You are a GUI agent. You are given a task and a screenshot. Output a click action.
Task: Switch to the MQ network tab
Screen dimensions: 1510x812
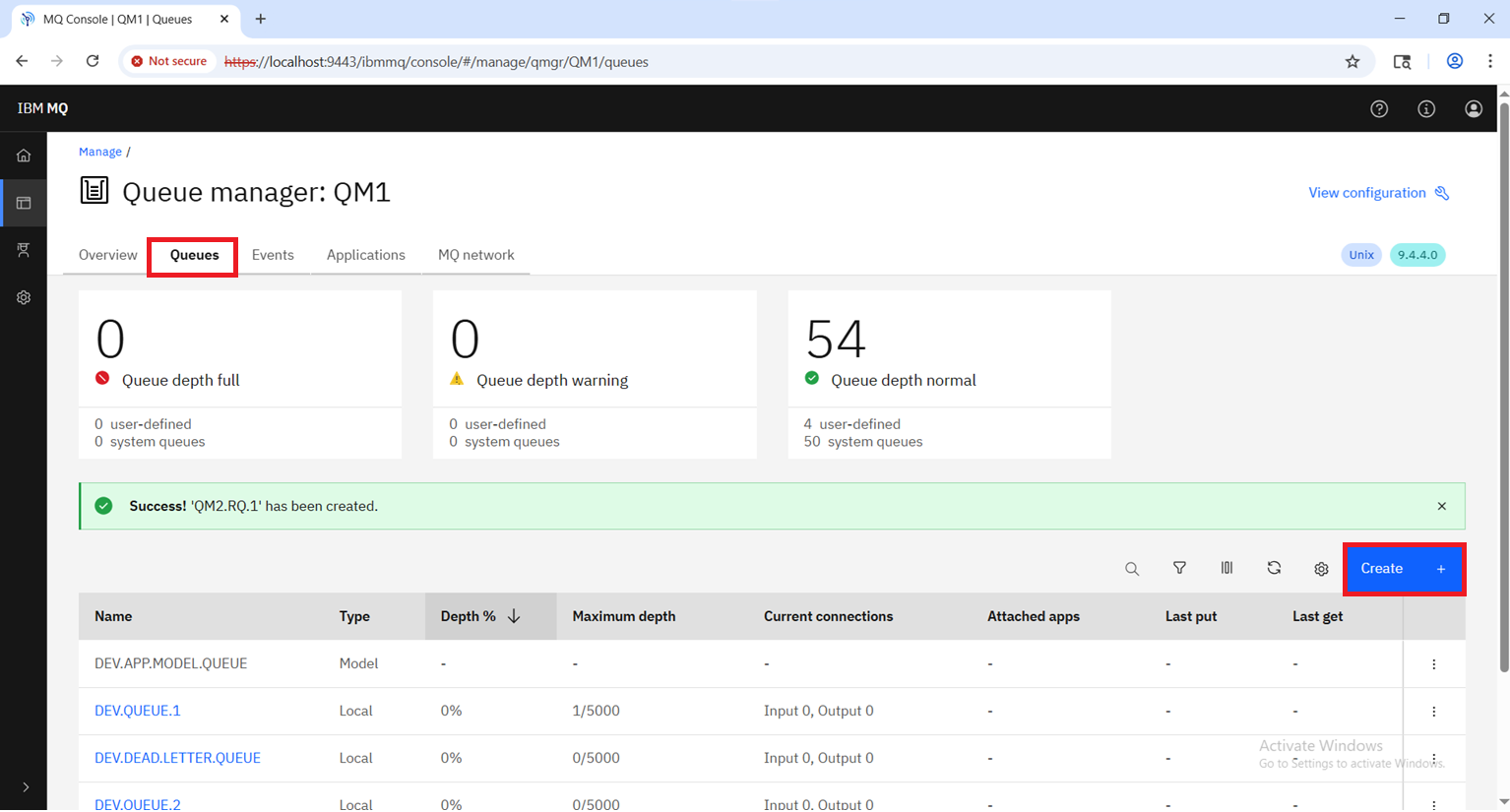pos(476,255)
